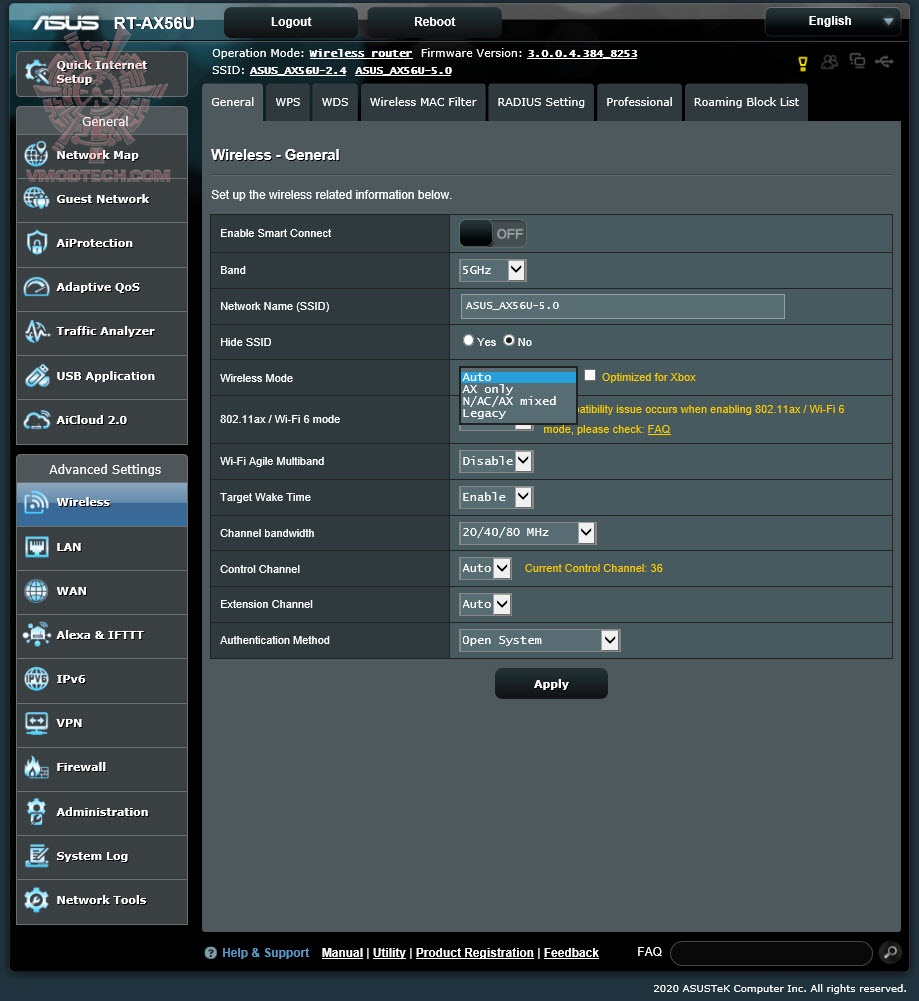Choose N/AC/AX mixed wireless mode
This screenshot has height=1001, width=919.
tap(518, 401)
